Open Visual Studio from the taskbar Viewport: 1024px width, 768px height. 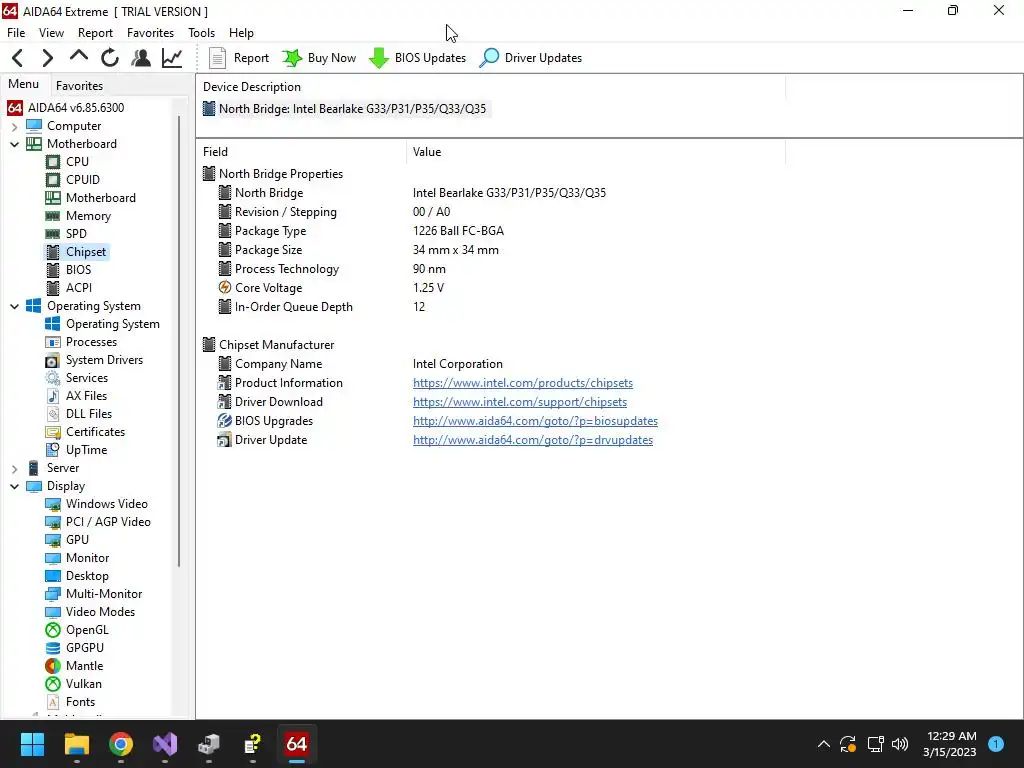(x=165, y=744)
